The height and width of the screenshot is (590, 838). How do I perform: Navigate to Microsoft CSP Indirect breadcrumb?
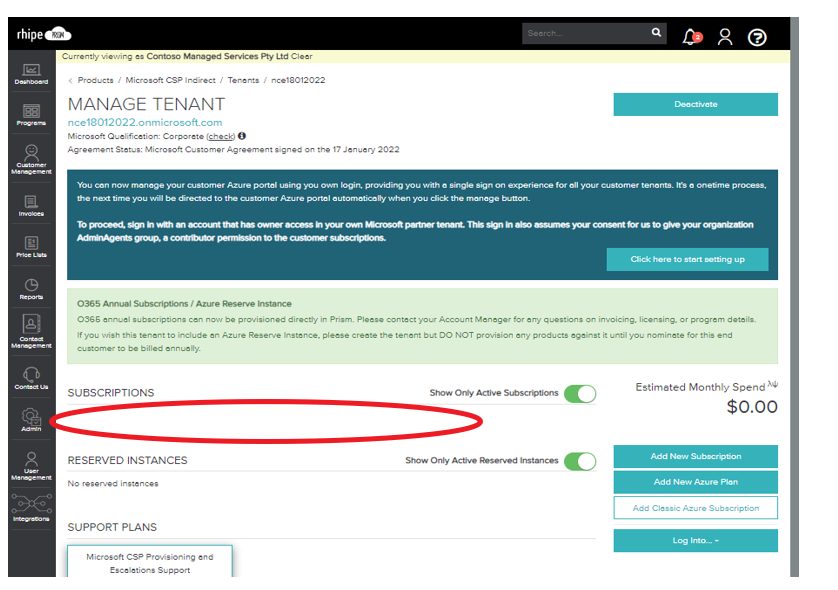(170, 80)
